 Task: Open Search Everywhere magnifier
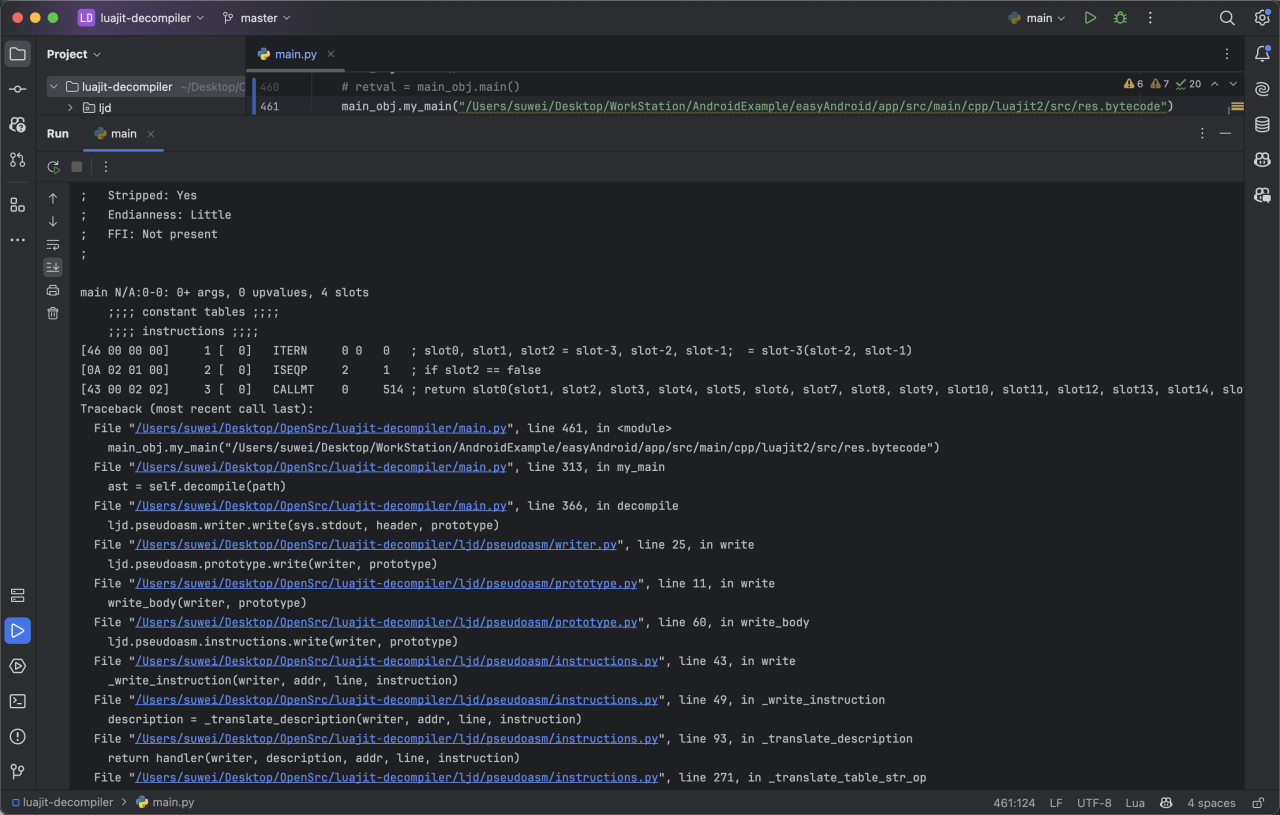1227,18
